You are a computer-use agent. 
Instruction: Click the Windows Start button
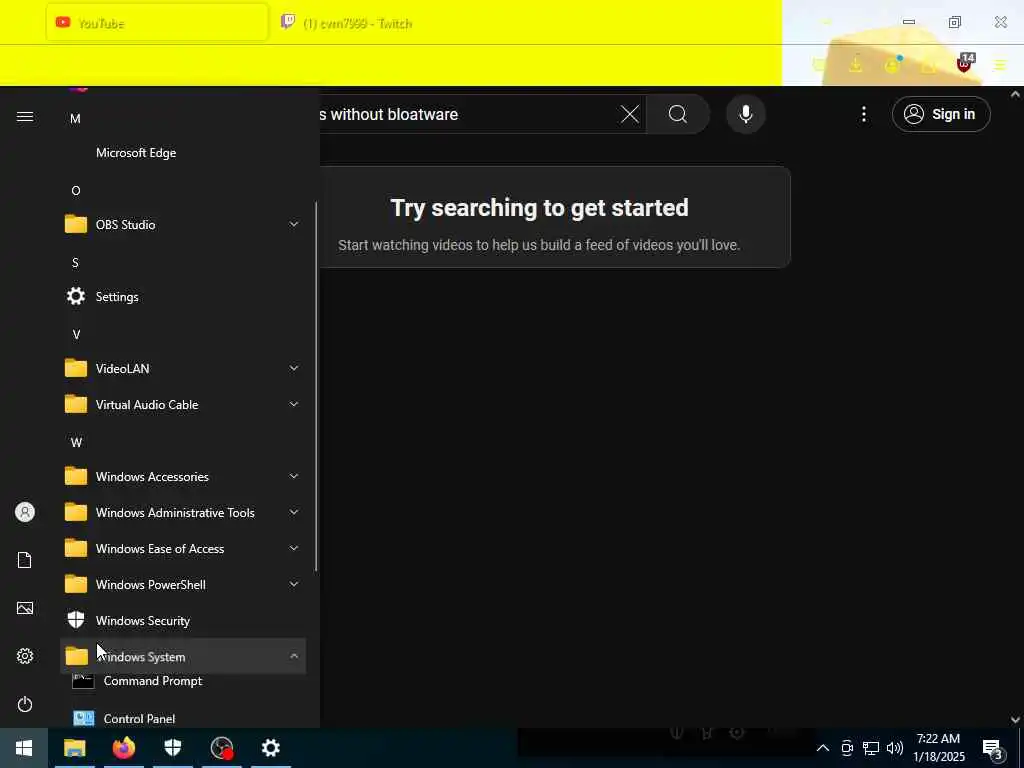tap(24, 748)
